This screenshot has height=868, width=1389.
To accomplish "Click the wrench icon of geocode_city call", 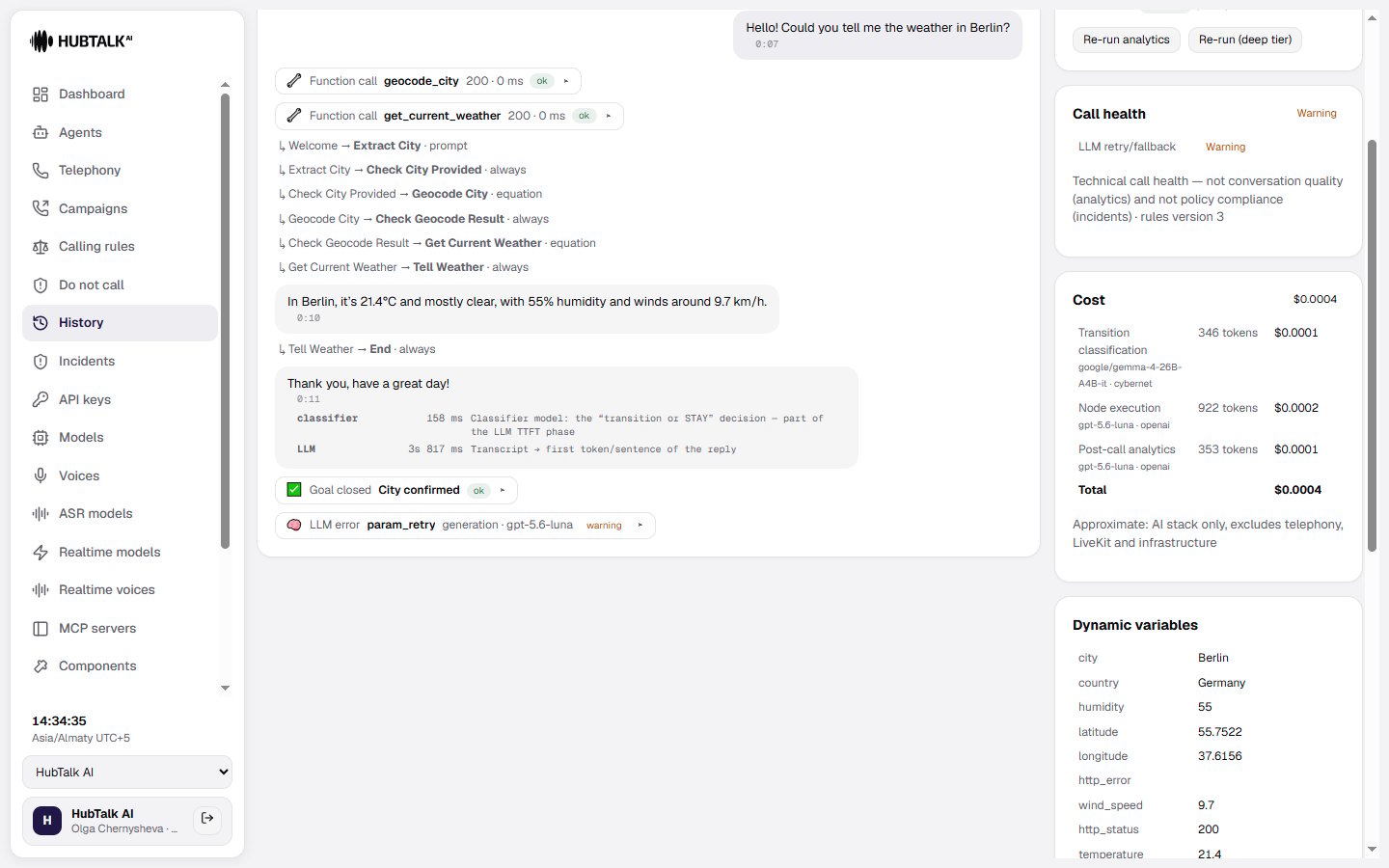I will 294,81.
